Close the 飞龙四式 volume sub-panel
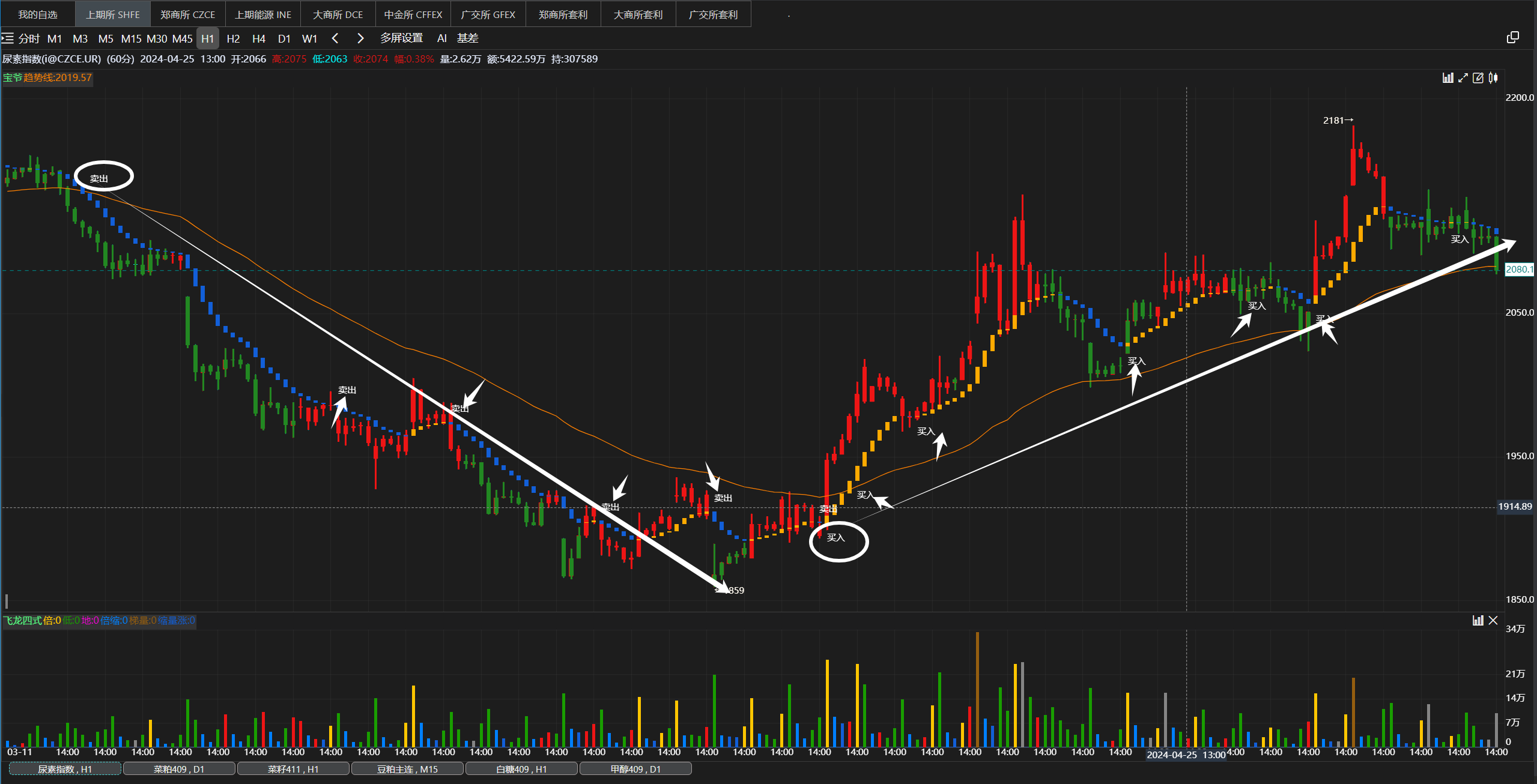Viewport: 1537px width, 784px height. [x=1493, y=620]
